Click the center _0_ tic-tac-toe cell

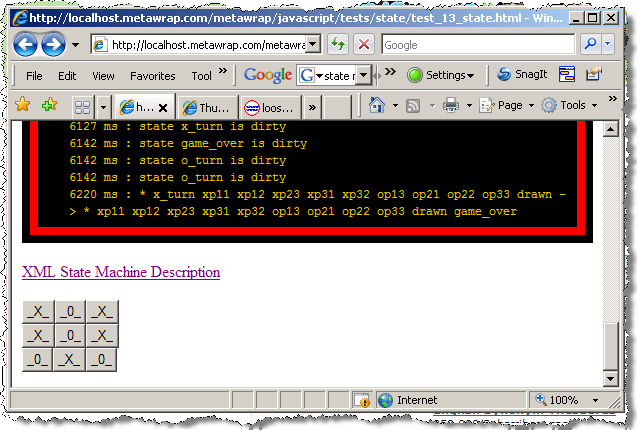(x=70, y=335)
